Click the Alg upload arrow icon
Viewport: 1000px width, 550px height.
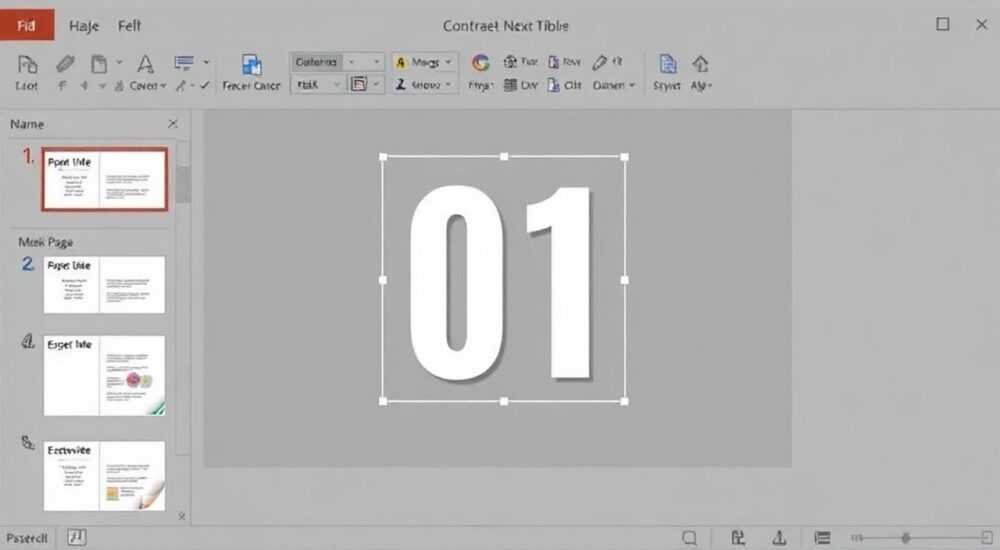coord(700,64)
